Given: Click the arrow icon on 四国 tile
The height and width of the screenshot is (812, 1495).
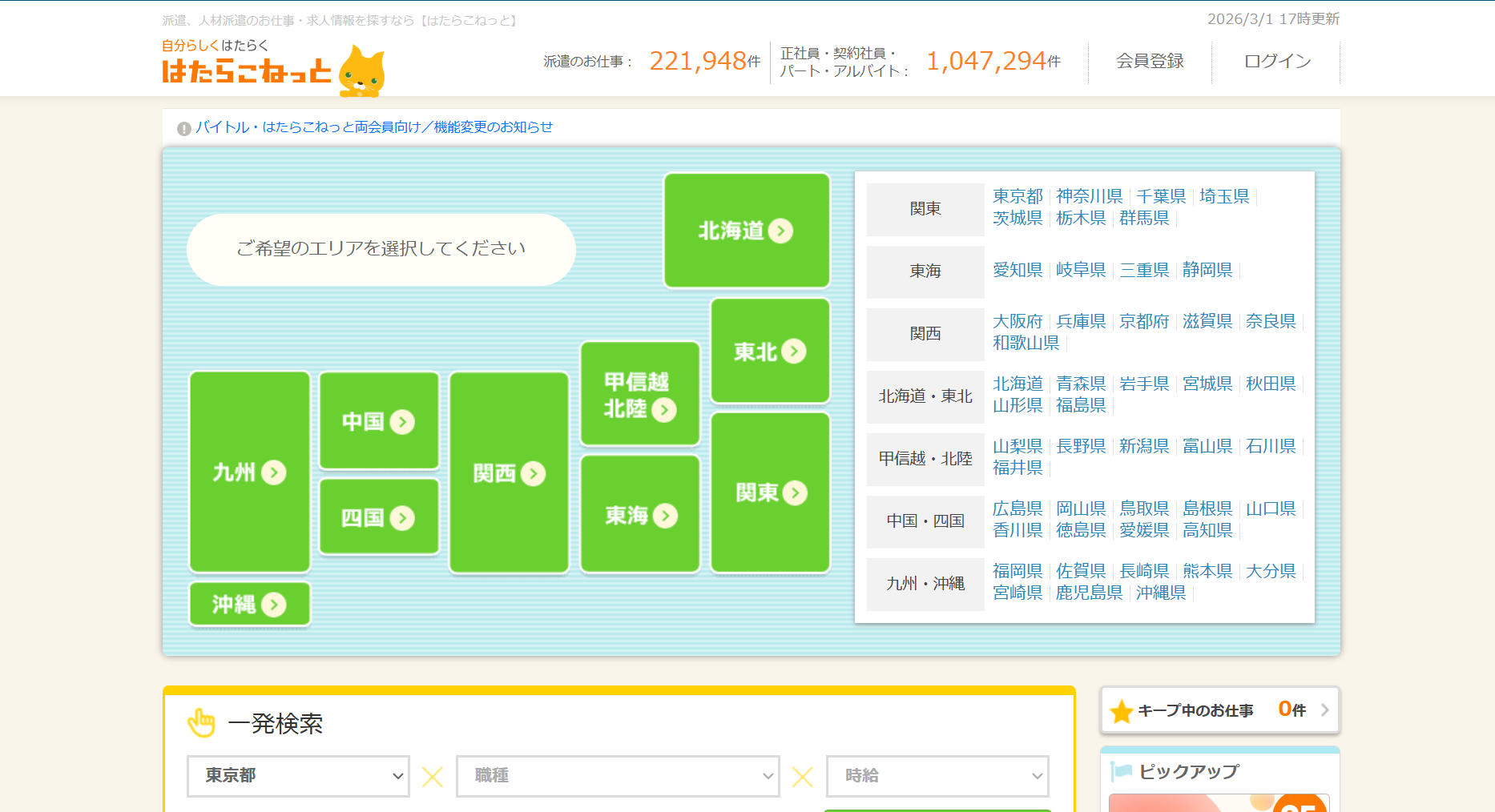Looking at the screenshot, I should tap(402, 518).
